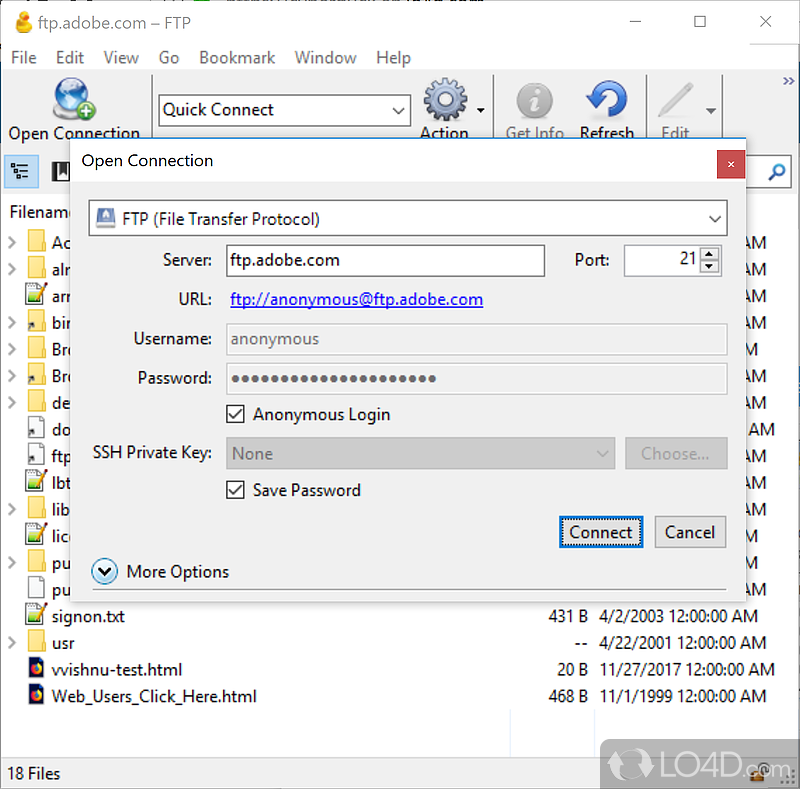Open the File menu
Viewport: 800px width, 789px height.
[x=23, y=58]
